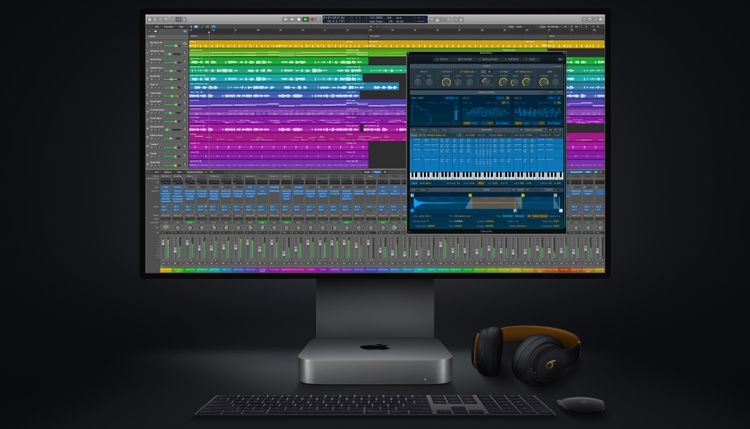The width and height of the screenshot is (750, 429).
Task: Click the blue sample waveform in Sampler zone editor
Action: coord(440,203)
